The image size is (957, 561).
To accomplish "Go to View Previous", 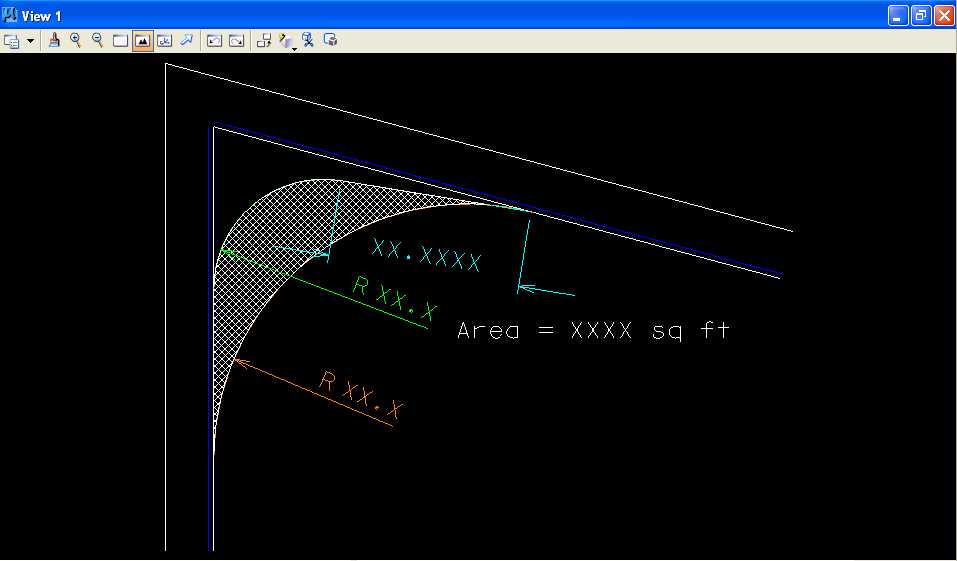I will tap(213, 41).
